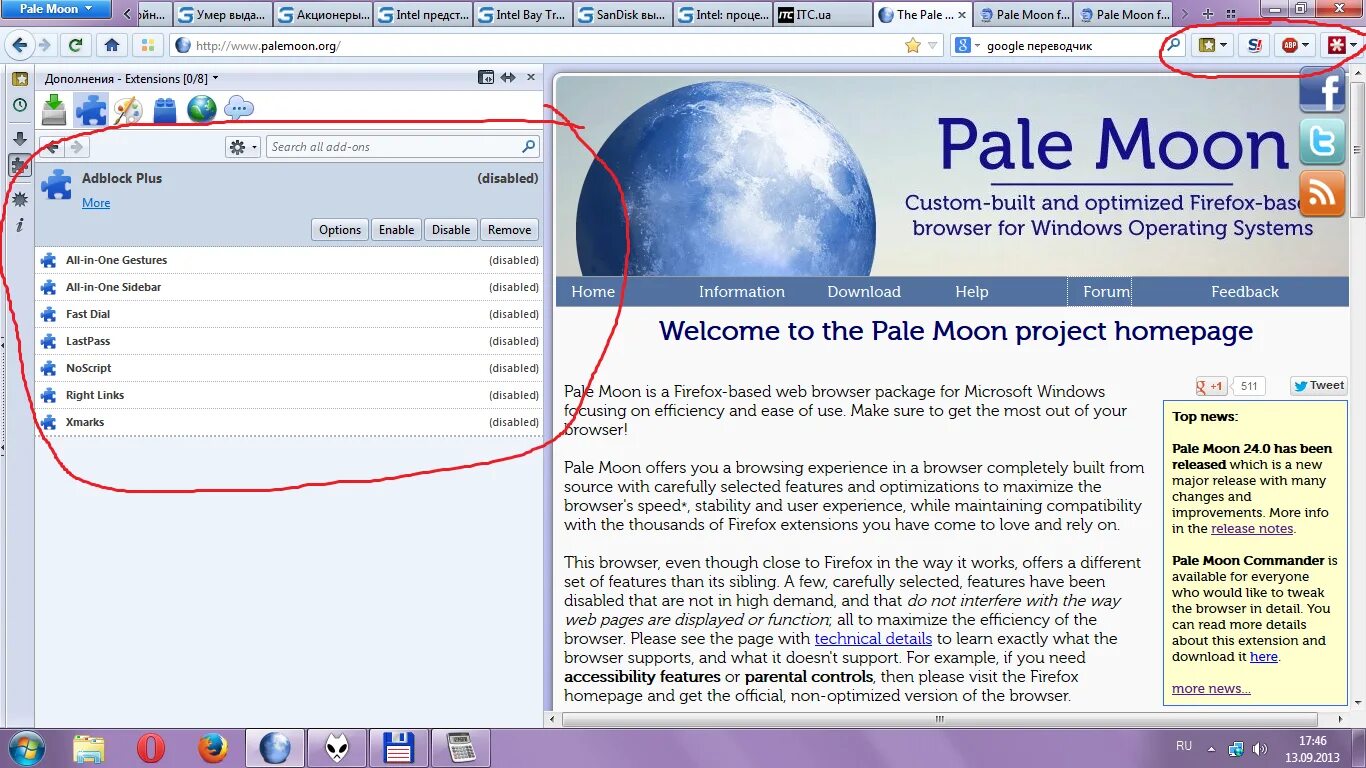Open Page Info via sidebar 'i' icon

pyautogui.click(x=19, y=225)
